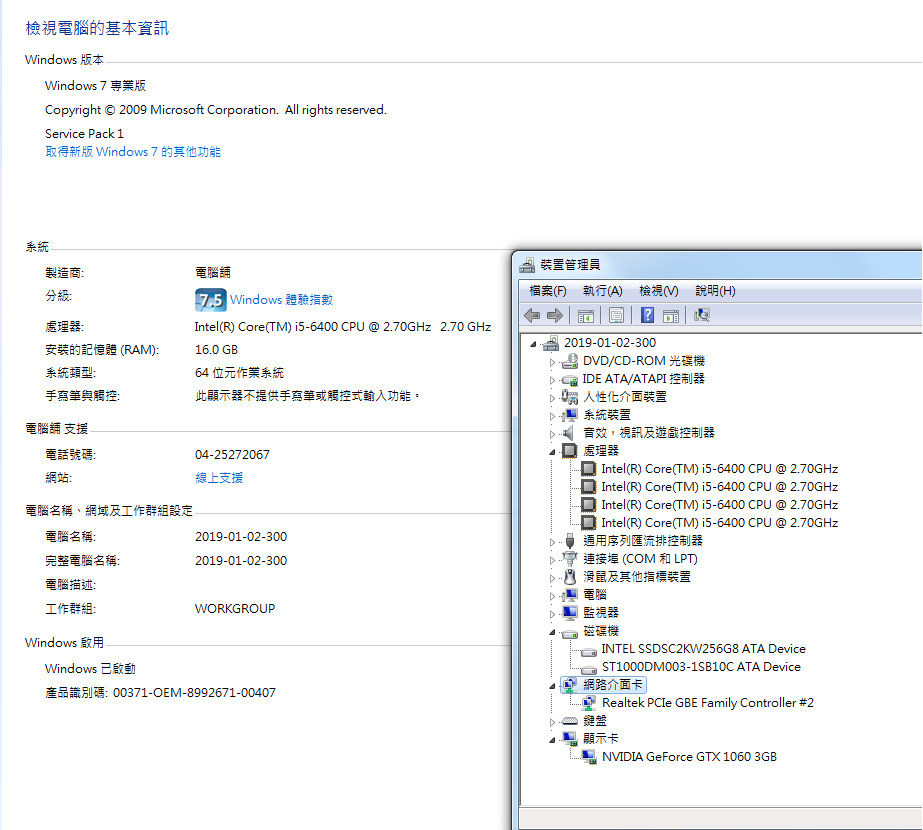Collapse the 磁碟機 node
Screen dimensions: 923x830
click(552, 632)
